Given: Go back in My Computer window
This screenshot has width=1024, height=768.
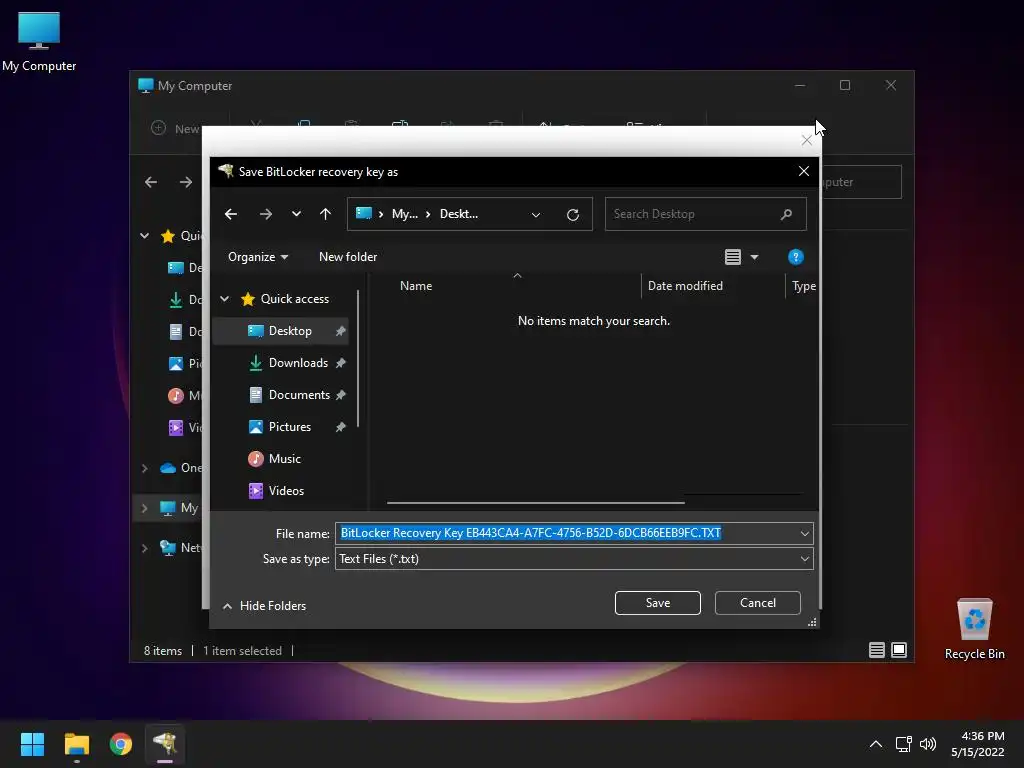Looking at the screenshot, I should (151, 182).
